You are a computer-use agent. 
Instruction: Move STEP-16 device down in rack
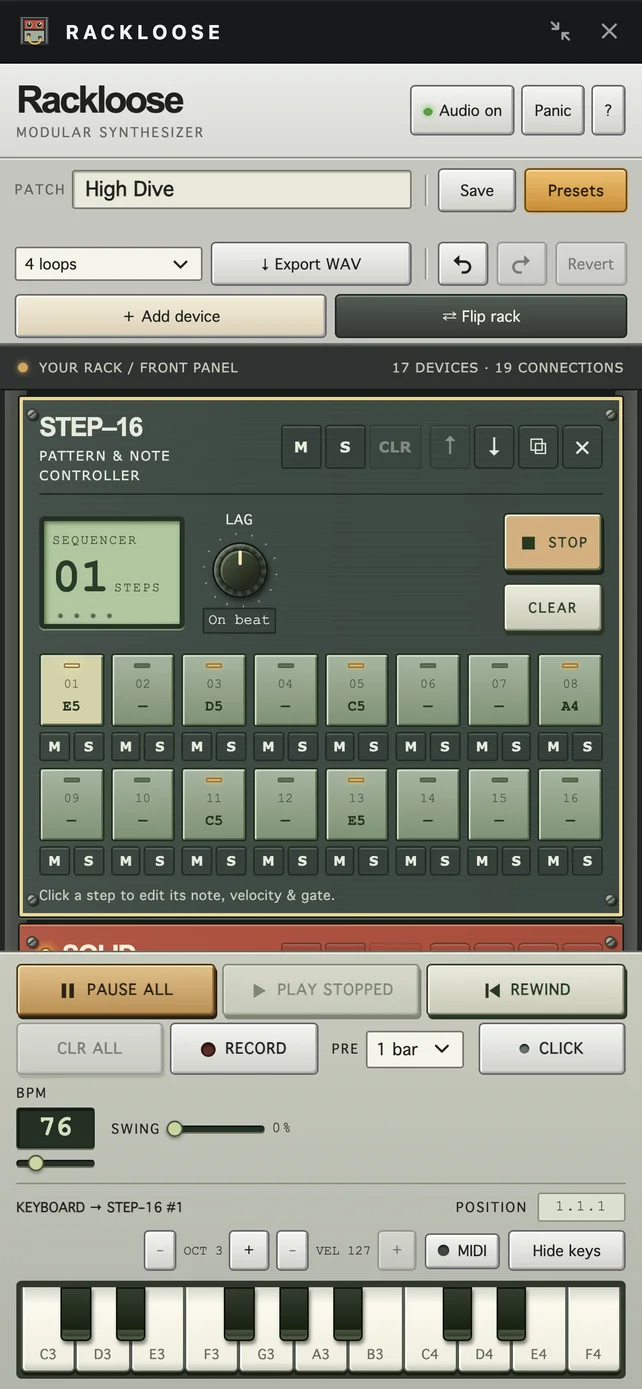point(494,447)
